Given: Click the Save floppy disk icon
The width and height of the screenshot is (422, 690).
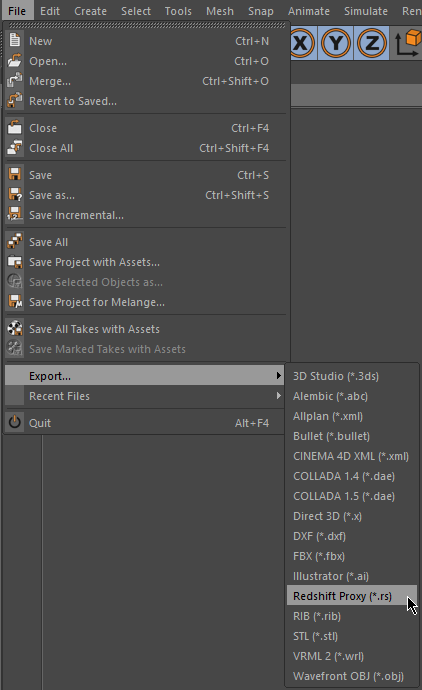Looking at the screenshot, I should coord(15,175).
